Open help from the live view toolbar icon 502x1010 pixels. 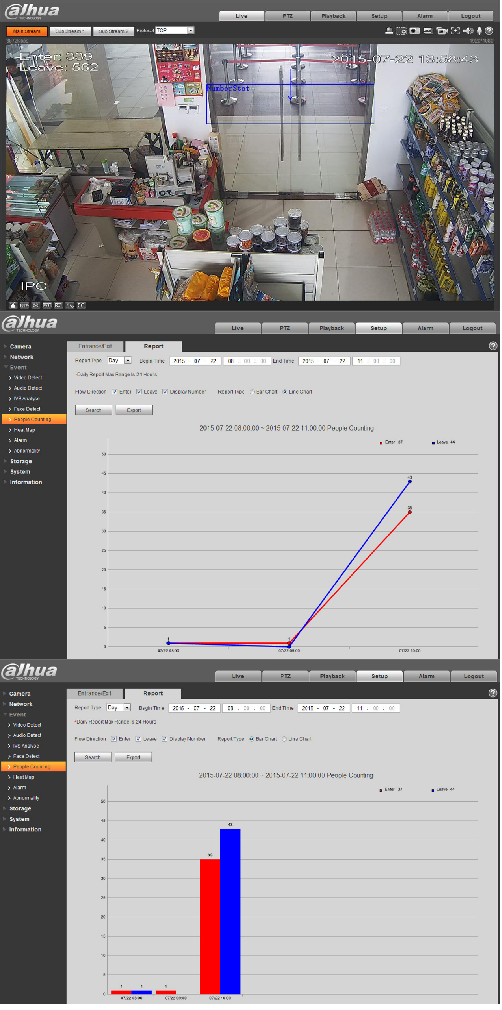489,30
